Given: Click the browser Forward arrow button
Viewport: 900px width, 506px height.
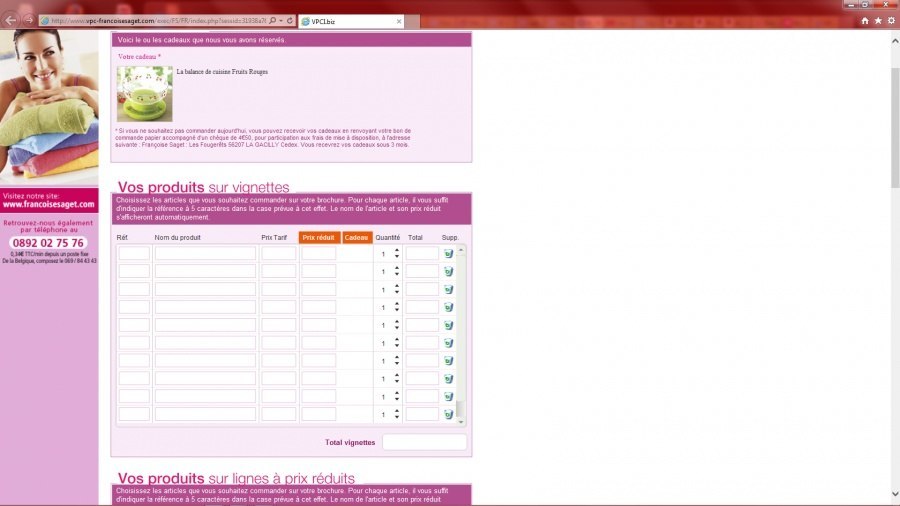Looking at the screenshot, I should click(27, 20).
